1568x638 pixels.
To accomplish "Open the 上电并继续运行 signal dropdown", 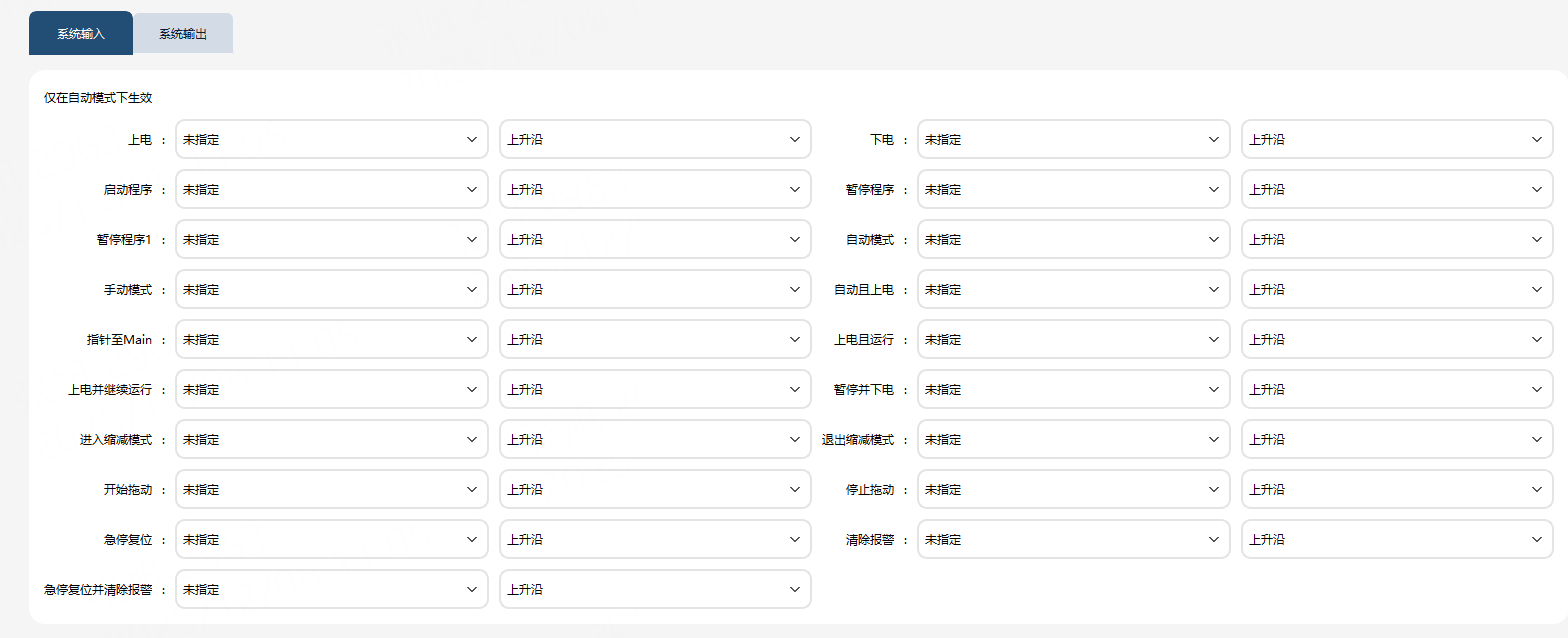I will (332, 390).
